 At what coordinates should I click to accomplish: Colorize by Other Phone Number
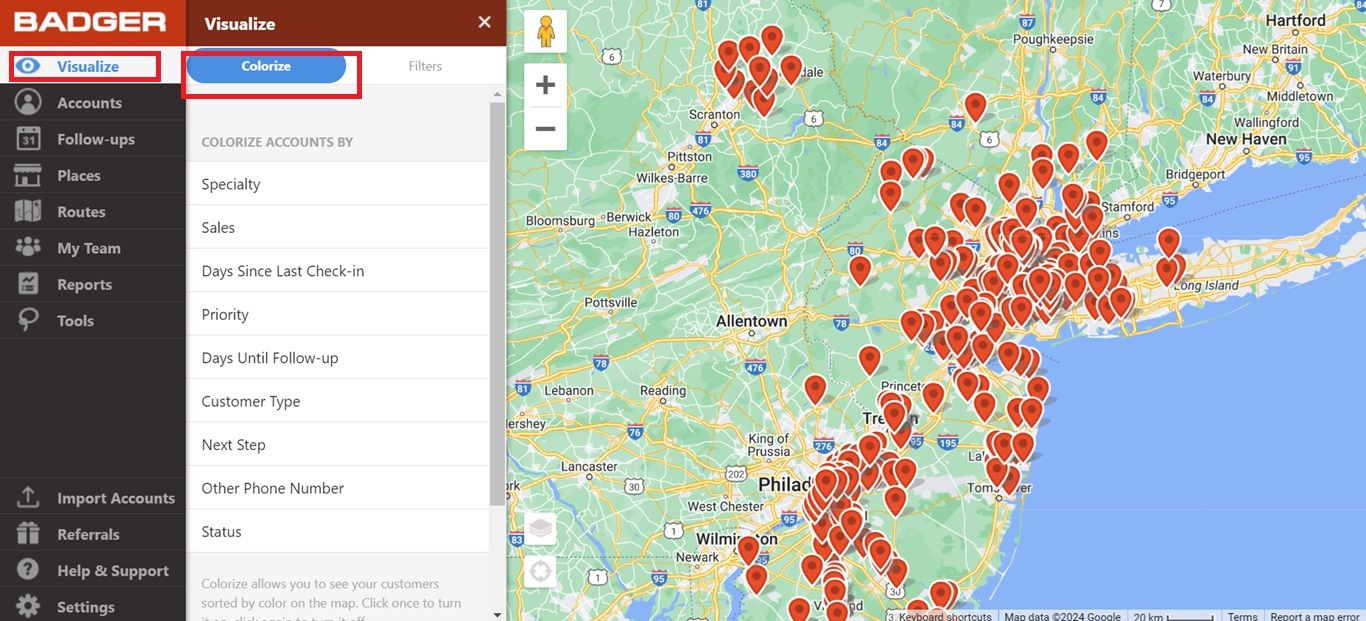tap(338, 488)
